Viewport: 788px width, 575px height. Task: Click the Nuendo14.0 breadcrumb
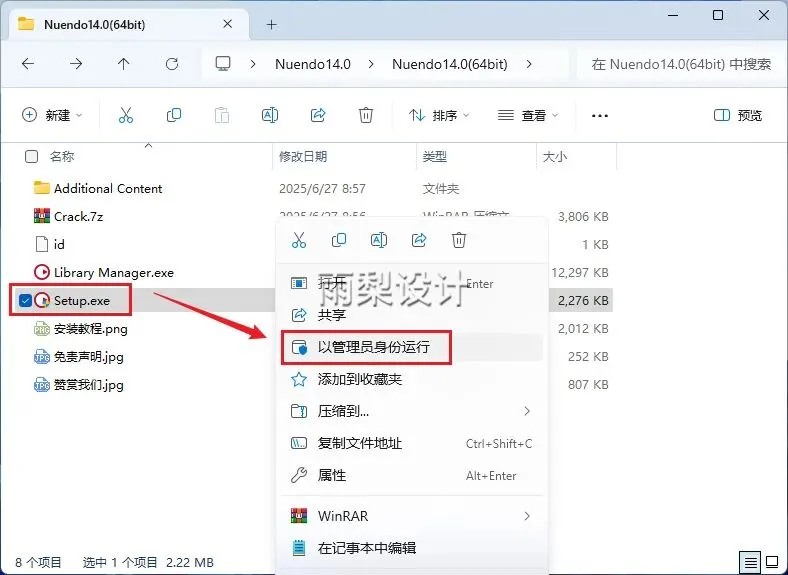pyautogui.click(x=313, y=64)
